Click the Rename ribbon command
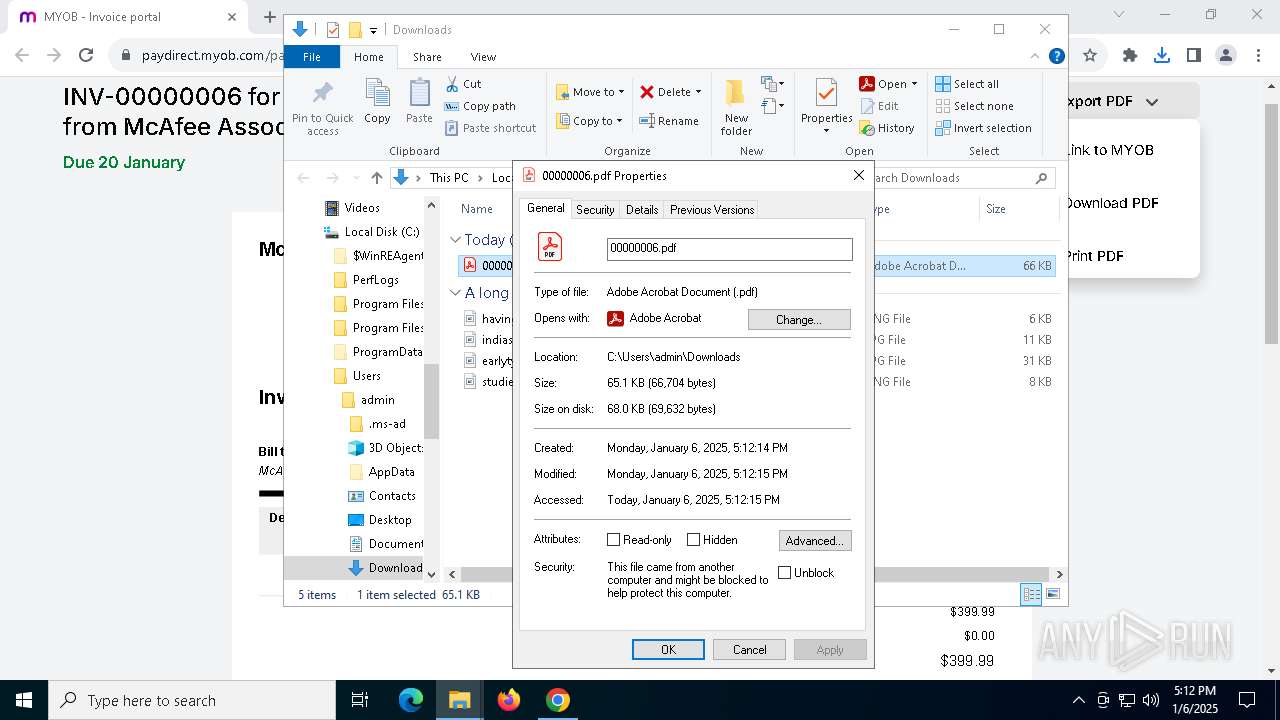This screenshot has width=1280, height=720. pyautogui.click(x=669, y=121)
